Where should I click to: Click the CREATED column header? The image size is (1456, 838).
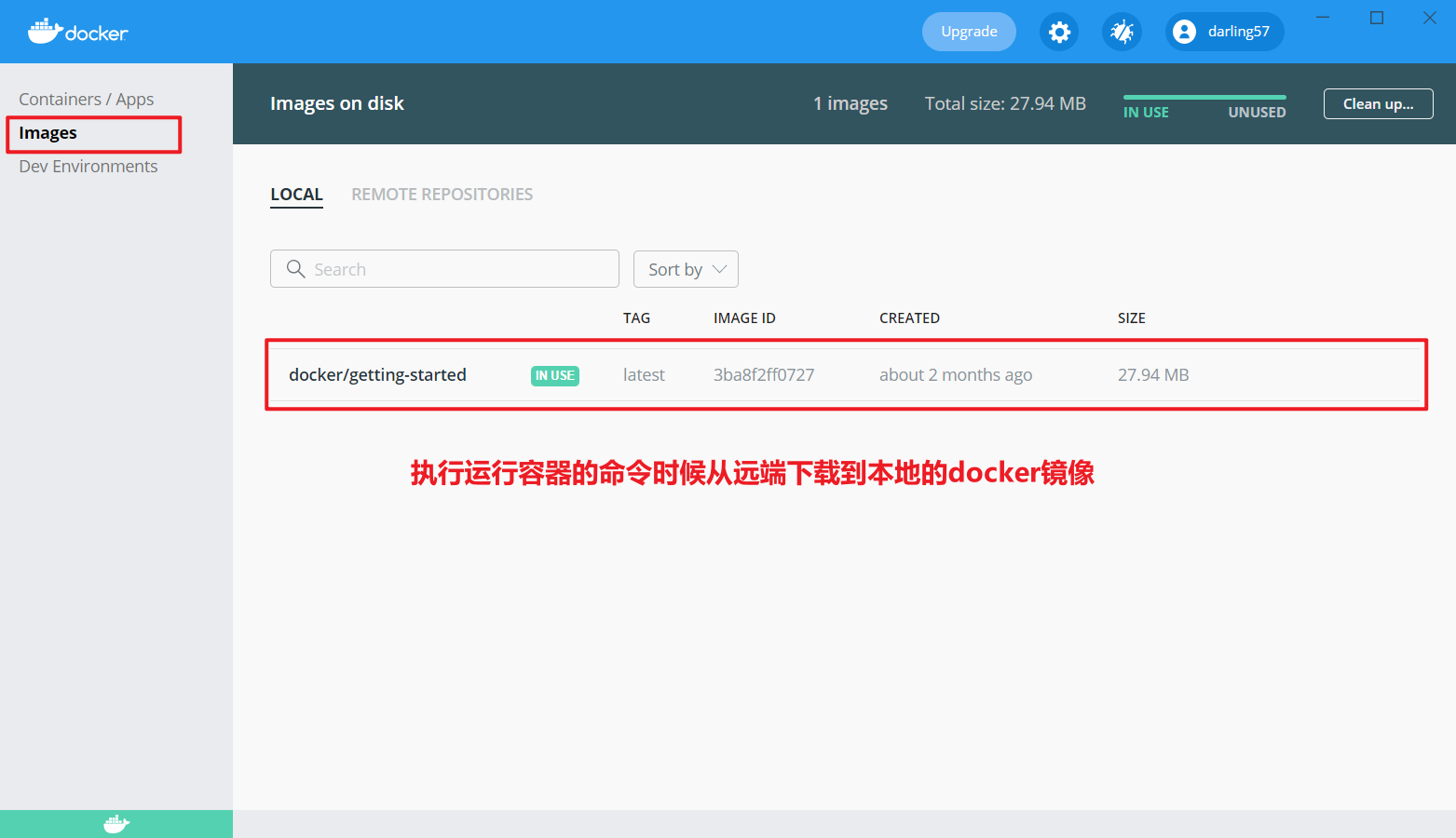909,318
